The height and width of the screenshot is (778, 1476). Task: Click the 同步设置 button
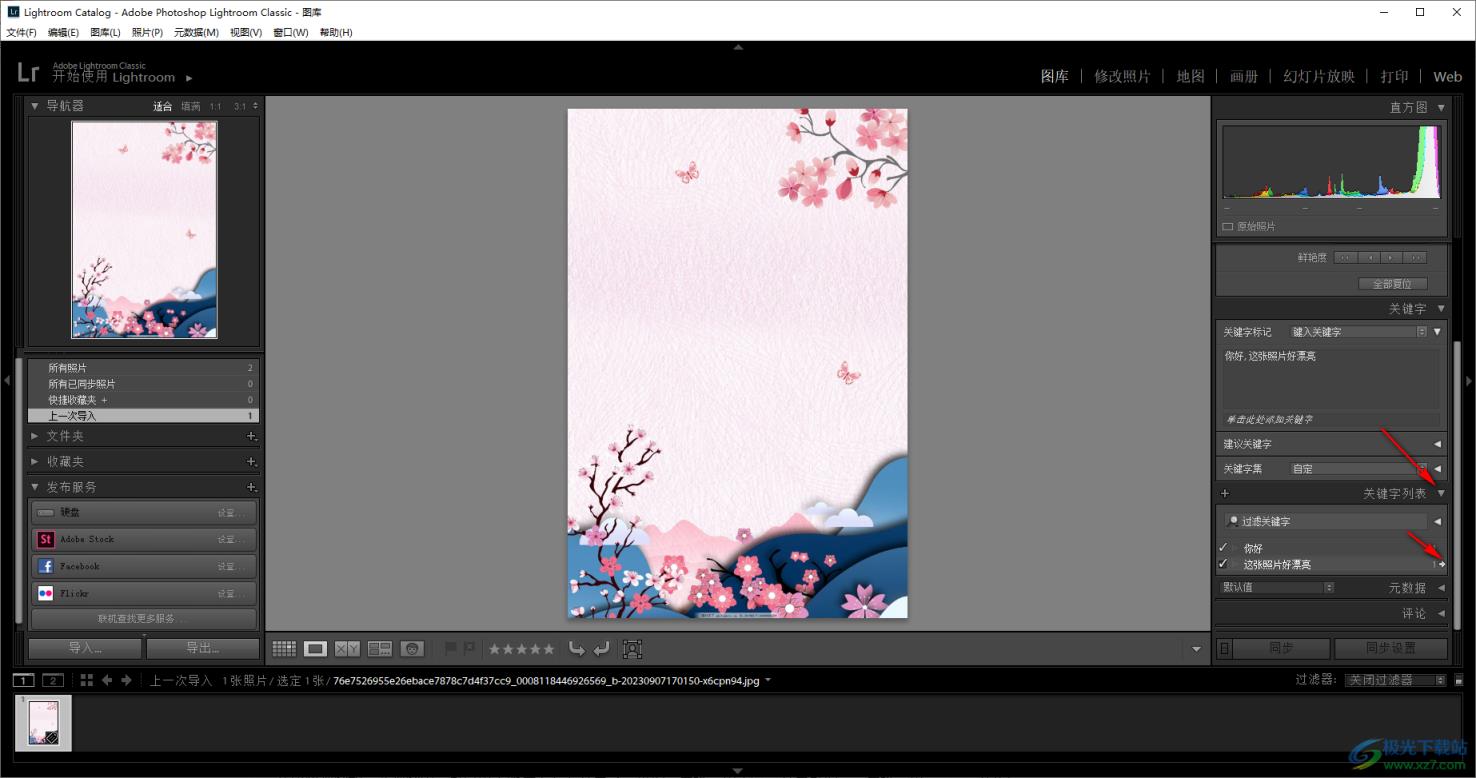click(x=1390, y=648)
